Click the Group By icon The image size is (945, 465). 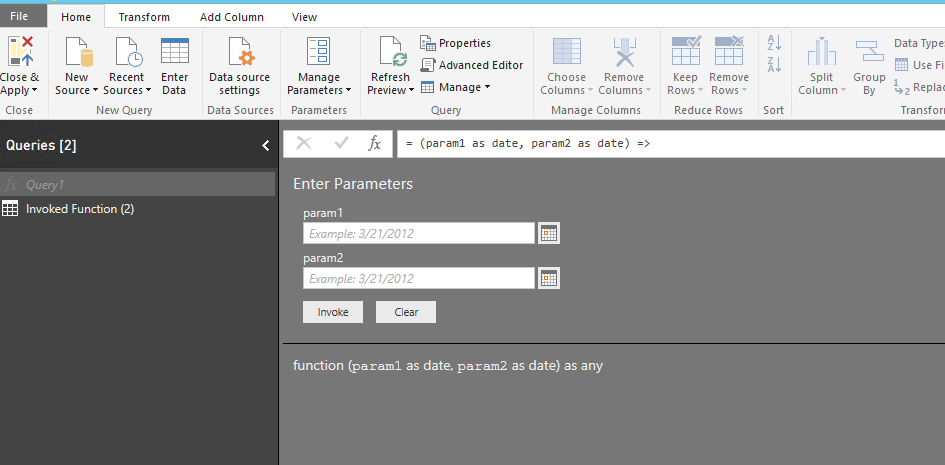pyautogui.click(x=869, y=51)
